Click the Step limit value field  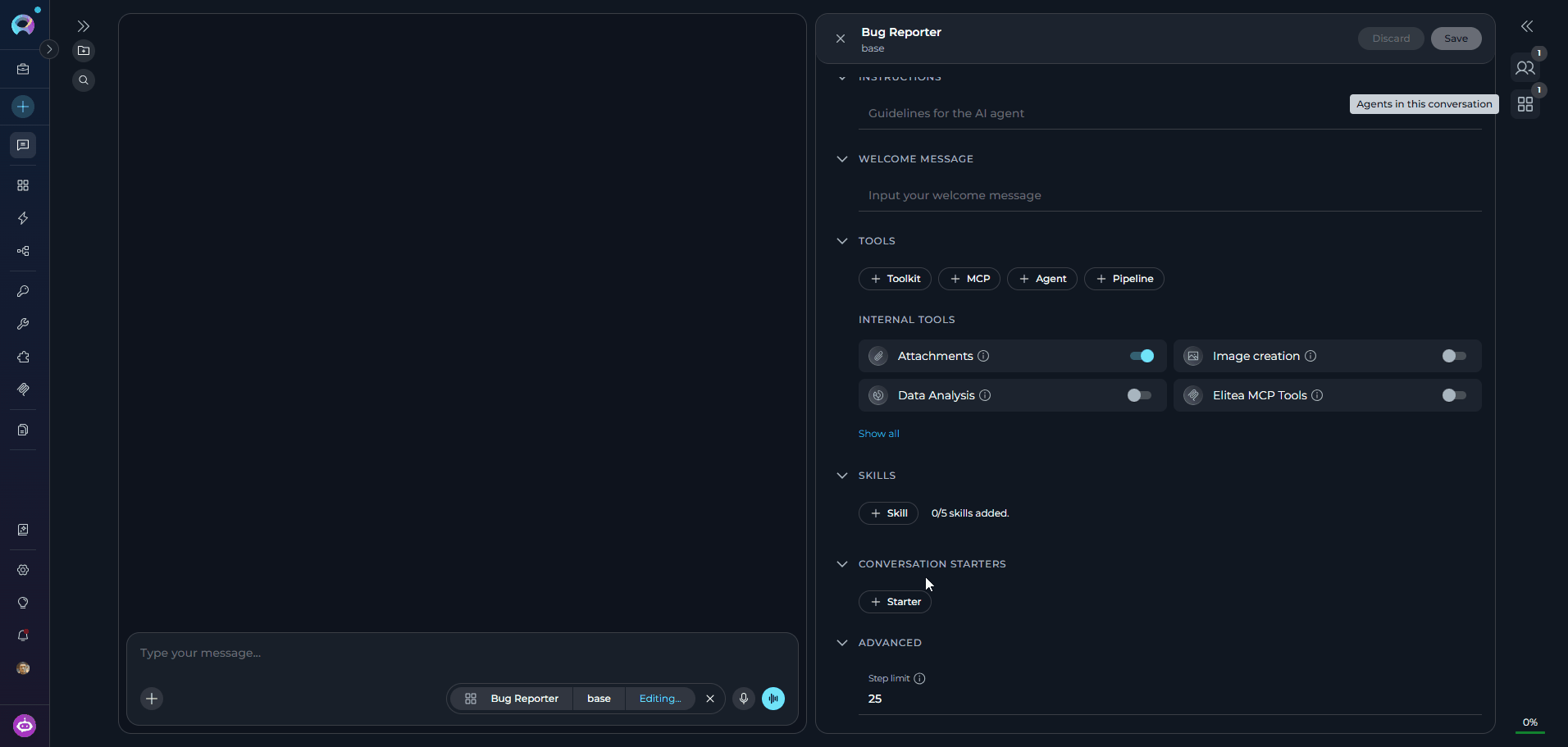pos(1170,699)
